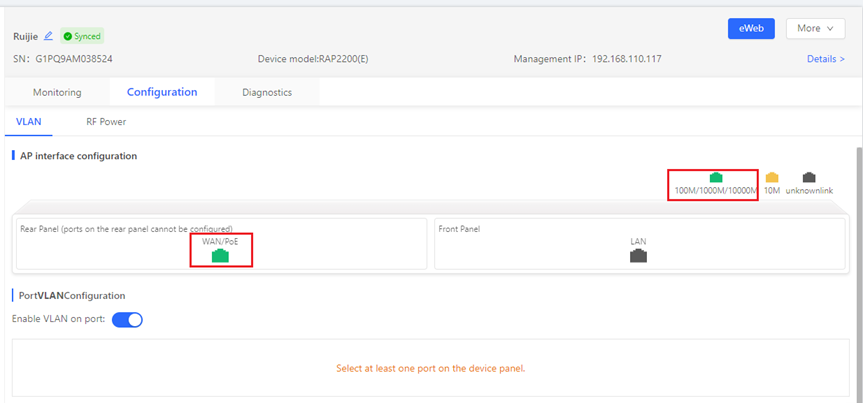Click the dark unknownlink legend port icon
Screen dimensions: 863x403
pos(809,177)
